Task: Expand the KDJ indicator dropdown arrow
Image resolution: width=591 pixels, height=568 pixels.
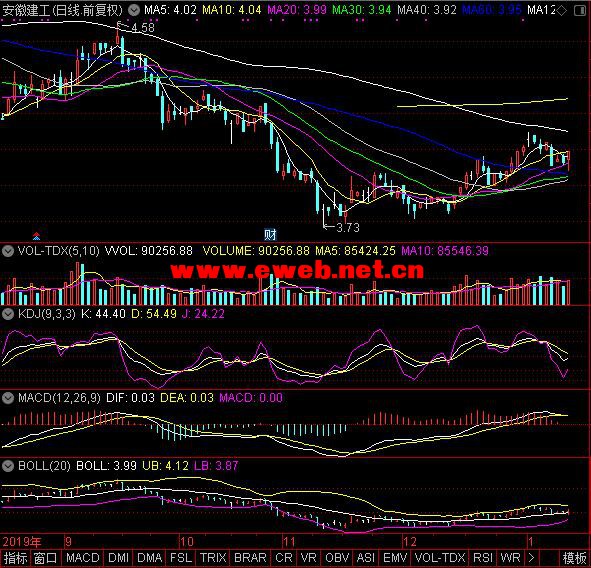Action: coord(8,314)
